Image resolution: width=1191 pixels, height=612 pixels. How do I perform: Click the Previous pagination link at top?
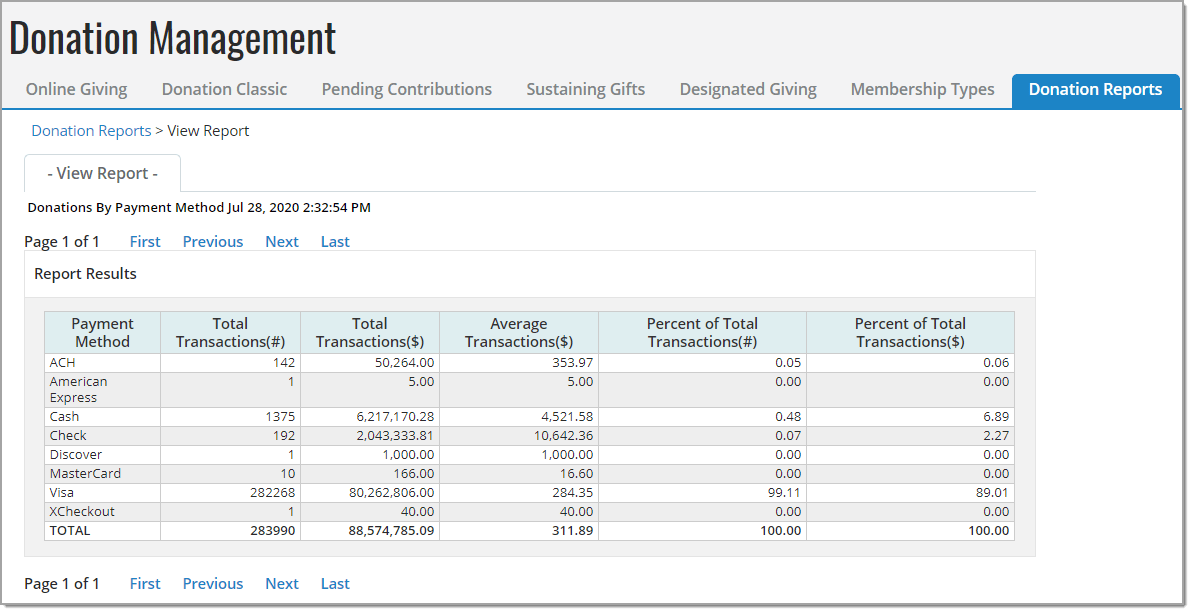click(212, 241)
